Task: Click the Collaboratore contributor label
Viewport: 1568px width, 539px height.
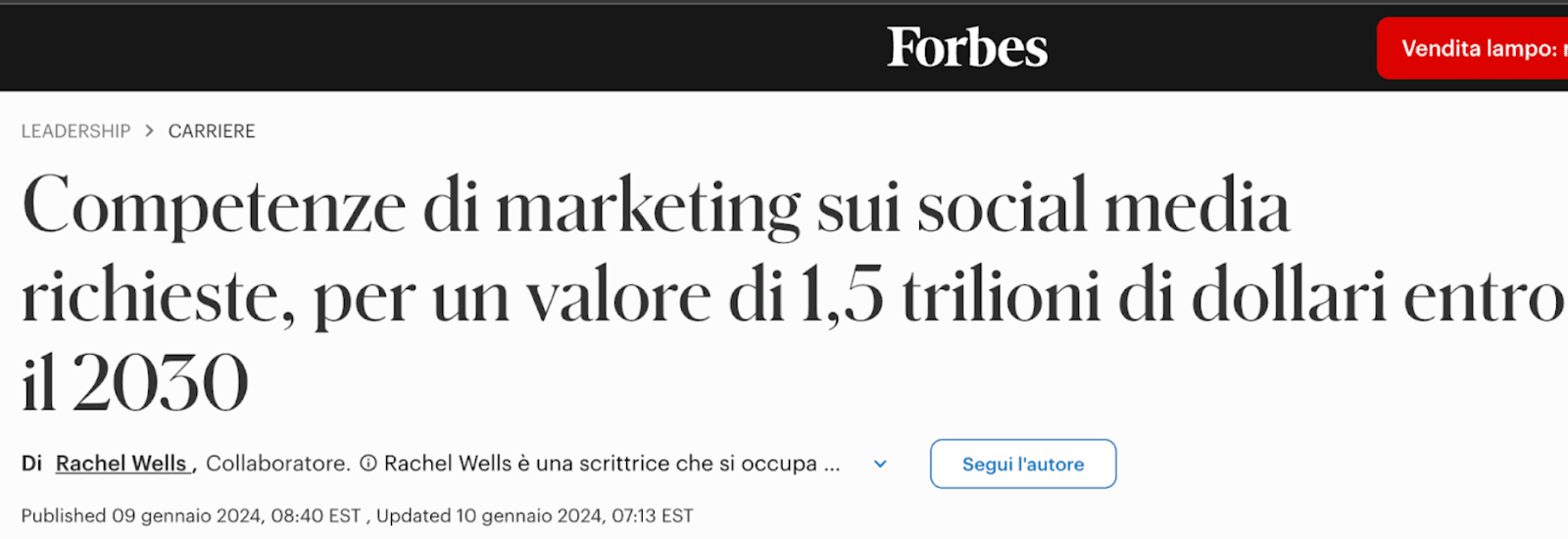Action: [277, 464]
